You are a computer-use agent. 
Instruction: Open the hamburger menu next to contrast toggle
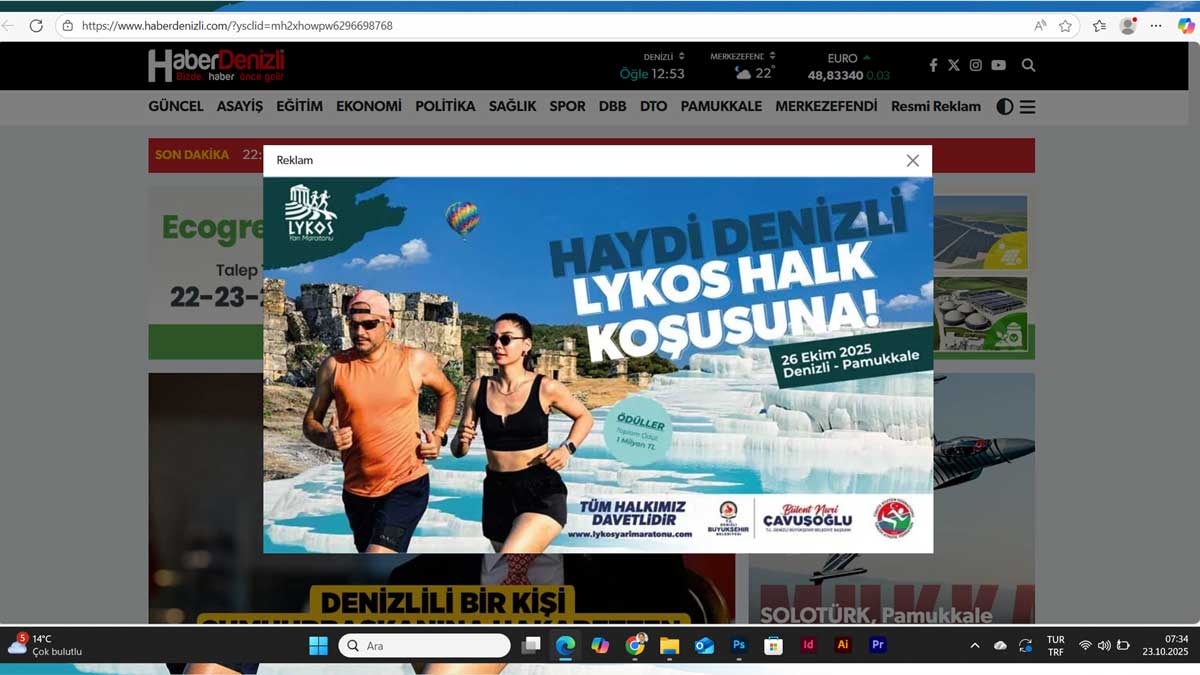(x=1028, y=107)
